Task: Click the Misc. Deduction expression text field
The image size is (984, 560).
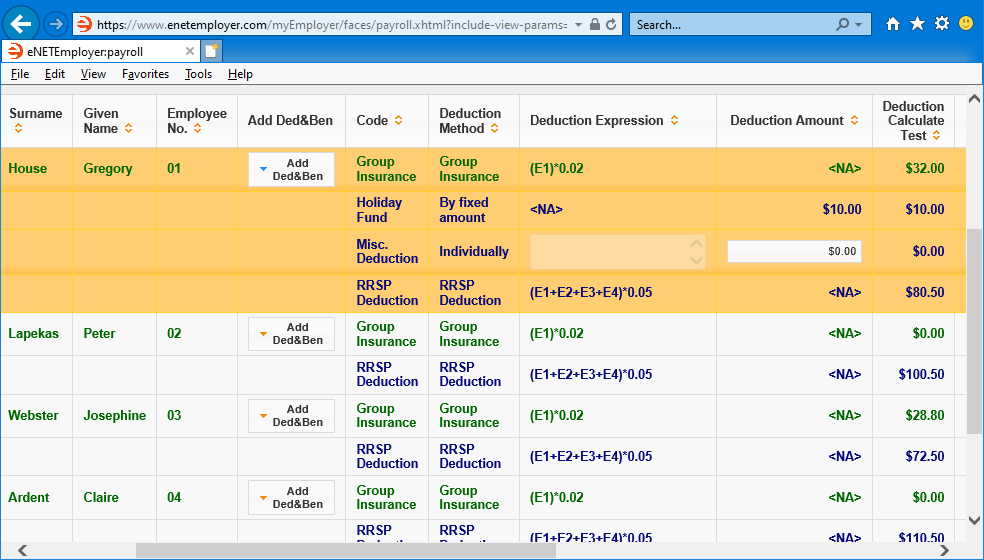Action: pos(618,252)
